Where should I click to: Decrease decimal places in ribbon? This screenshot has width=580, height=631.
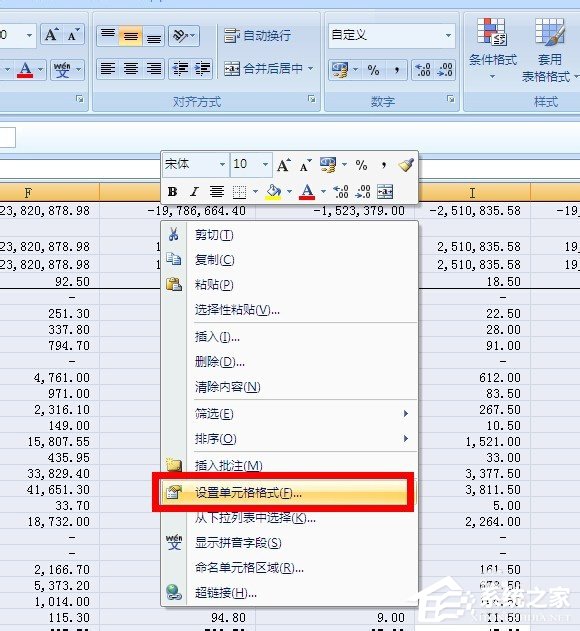445,70
